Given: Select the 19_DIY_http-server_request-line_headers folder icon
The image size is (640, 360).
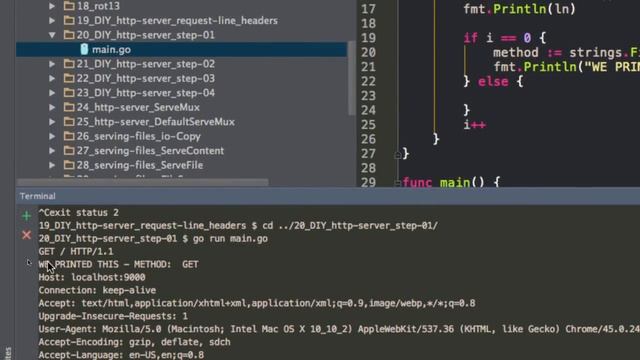Looking at the screenshot, I should 69,20.
